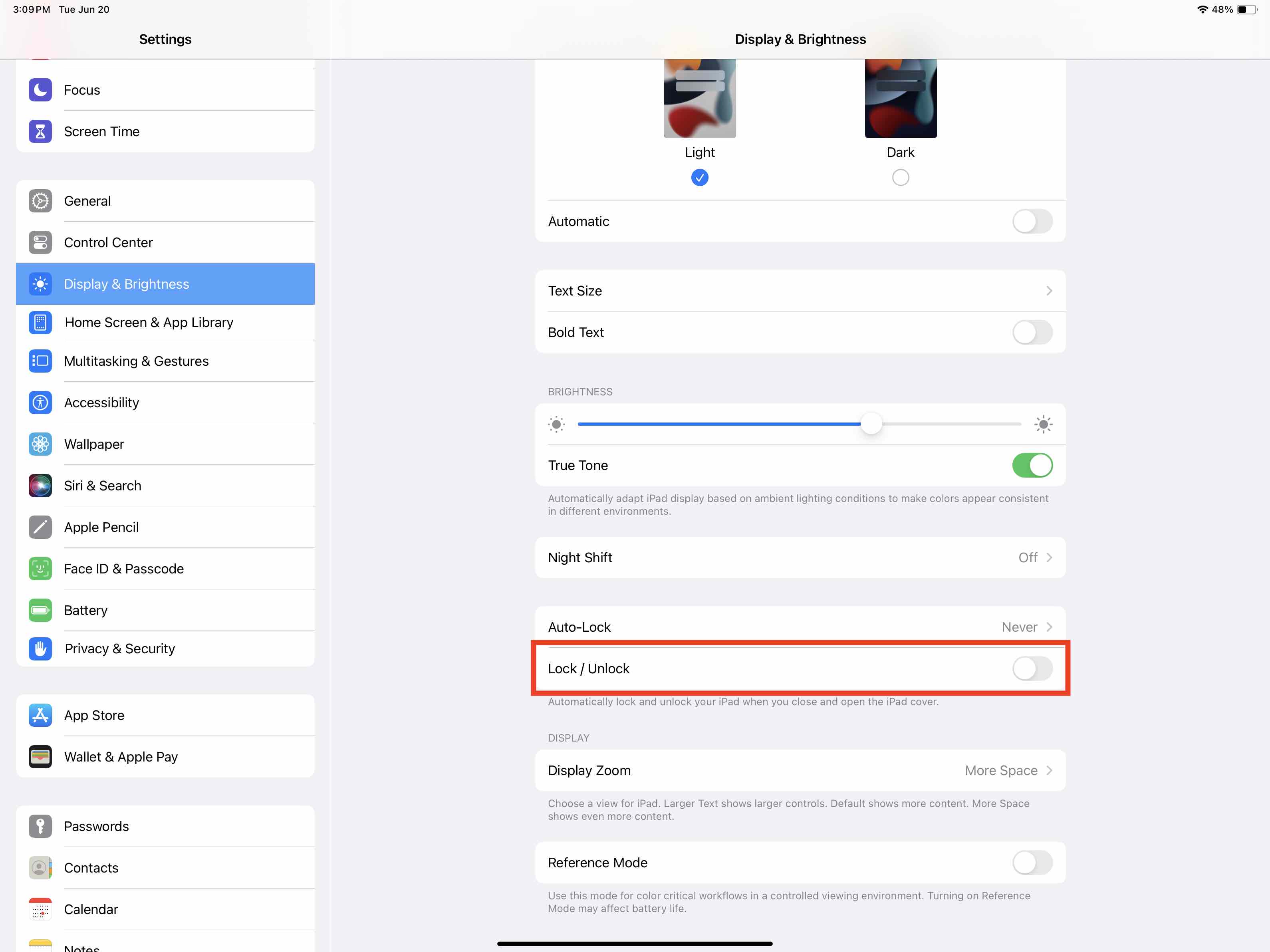Enable the Lock / Unlock toggle
This screenshot has width=1270, height=952.
pos(1032,668)
